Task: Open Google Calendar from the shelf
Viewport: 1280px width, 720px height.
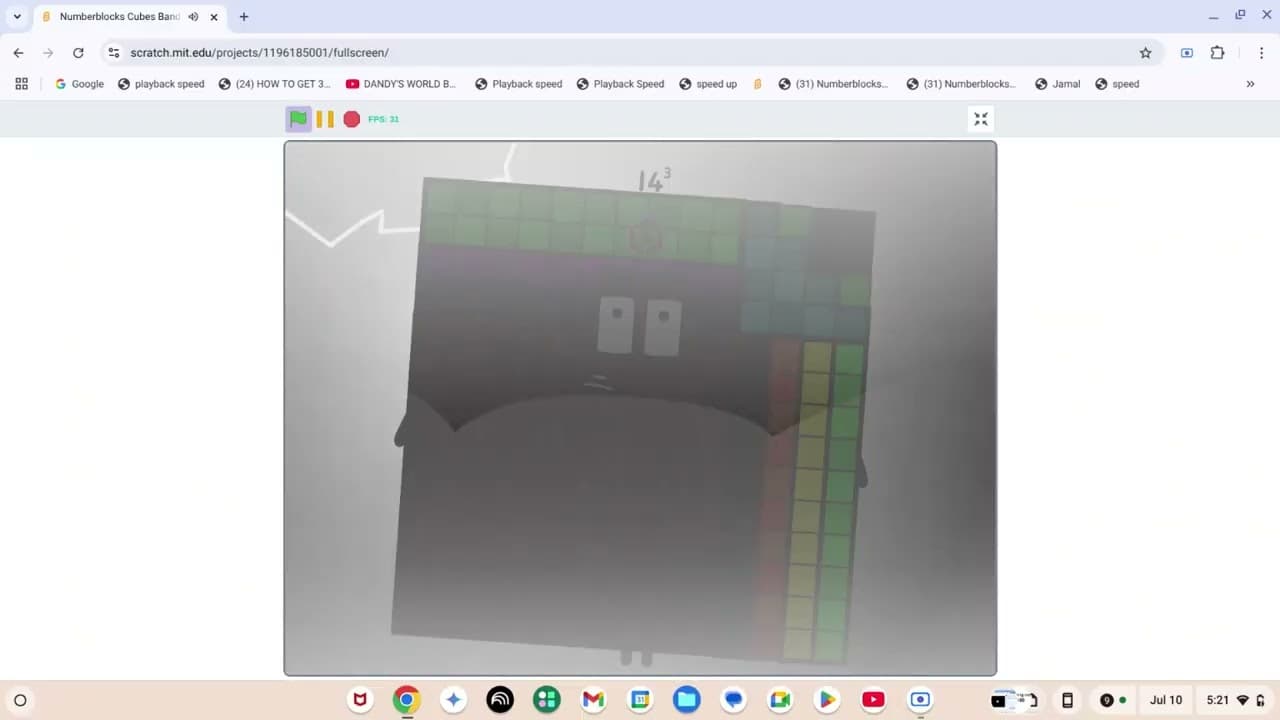Action: point(640,700)
